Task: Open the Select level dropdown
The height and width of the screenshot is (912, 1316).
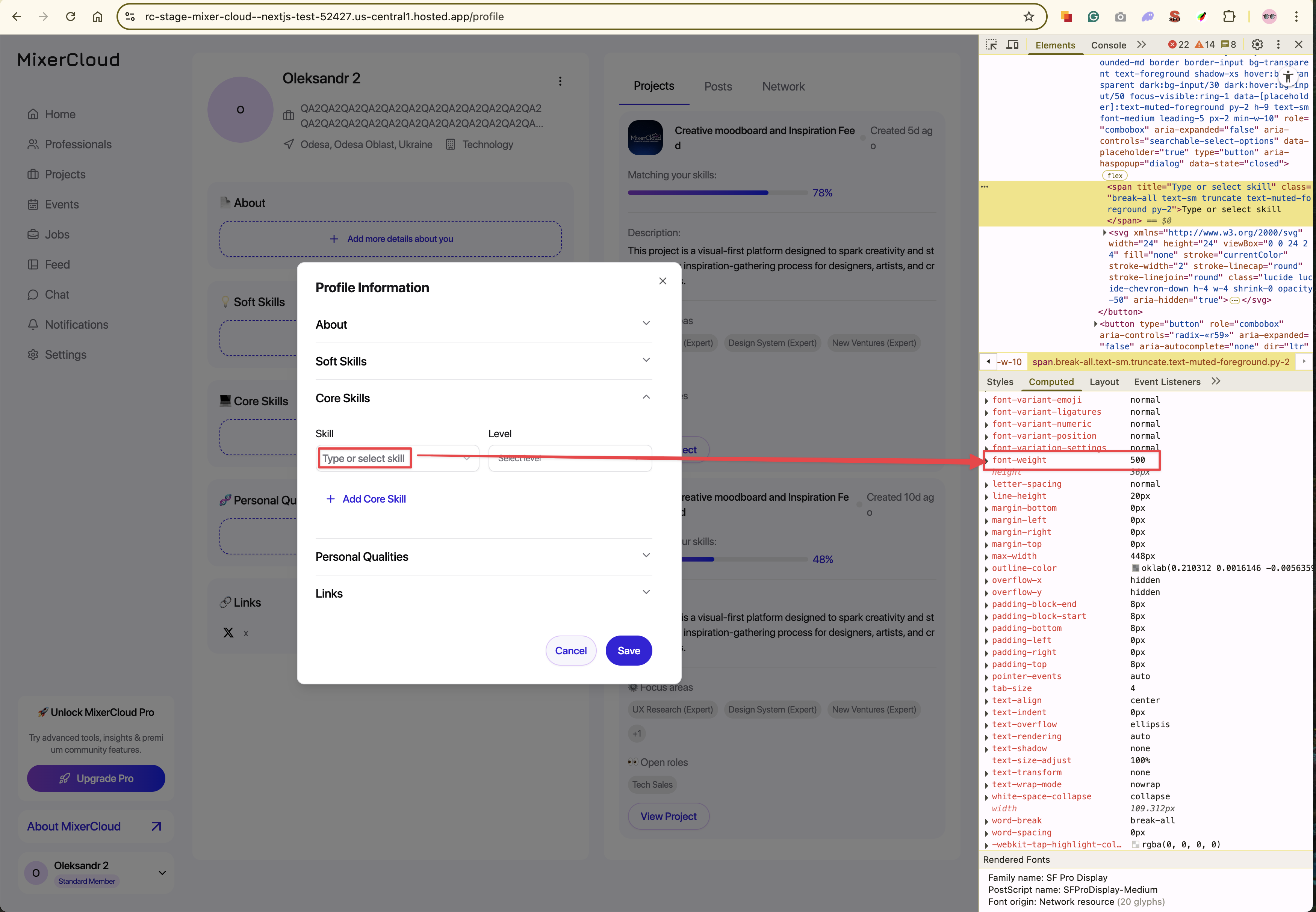Action: (569, 458)
